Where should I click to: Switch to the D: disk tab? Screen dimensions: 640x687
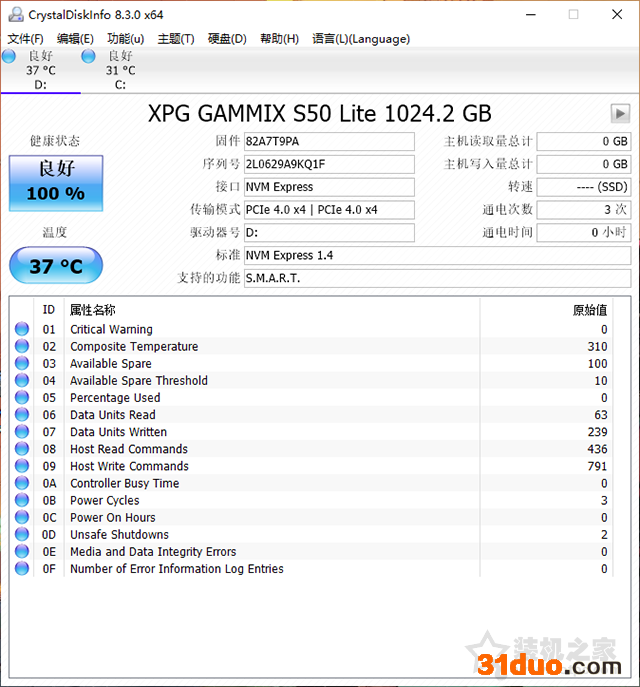41,71
